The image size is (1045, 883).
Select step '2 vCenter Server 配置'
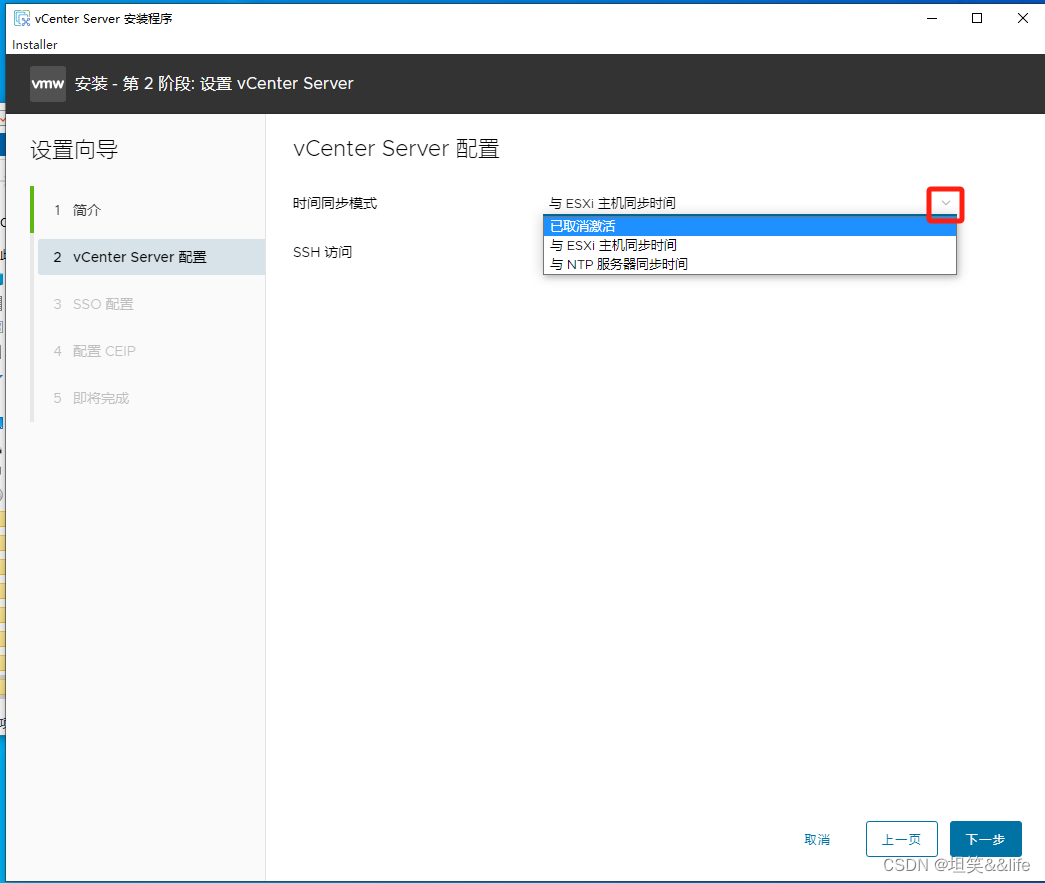coord(151,257)
